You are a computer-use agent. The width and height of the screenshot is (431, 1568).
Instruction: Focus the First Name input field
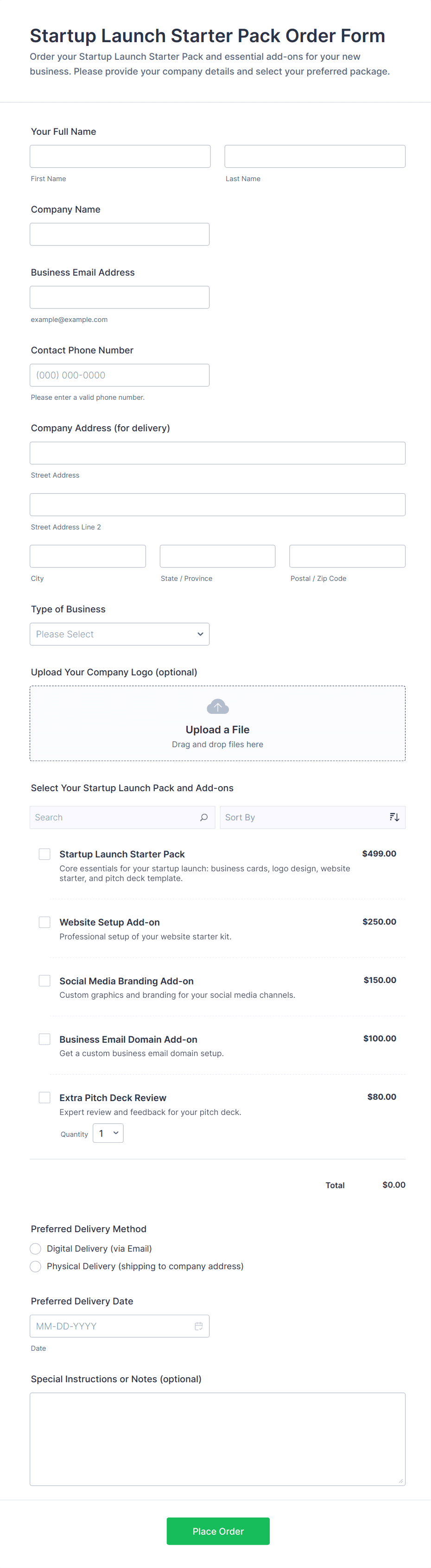[120, 157]
